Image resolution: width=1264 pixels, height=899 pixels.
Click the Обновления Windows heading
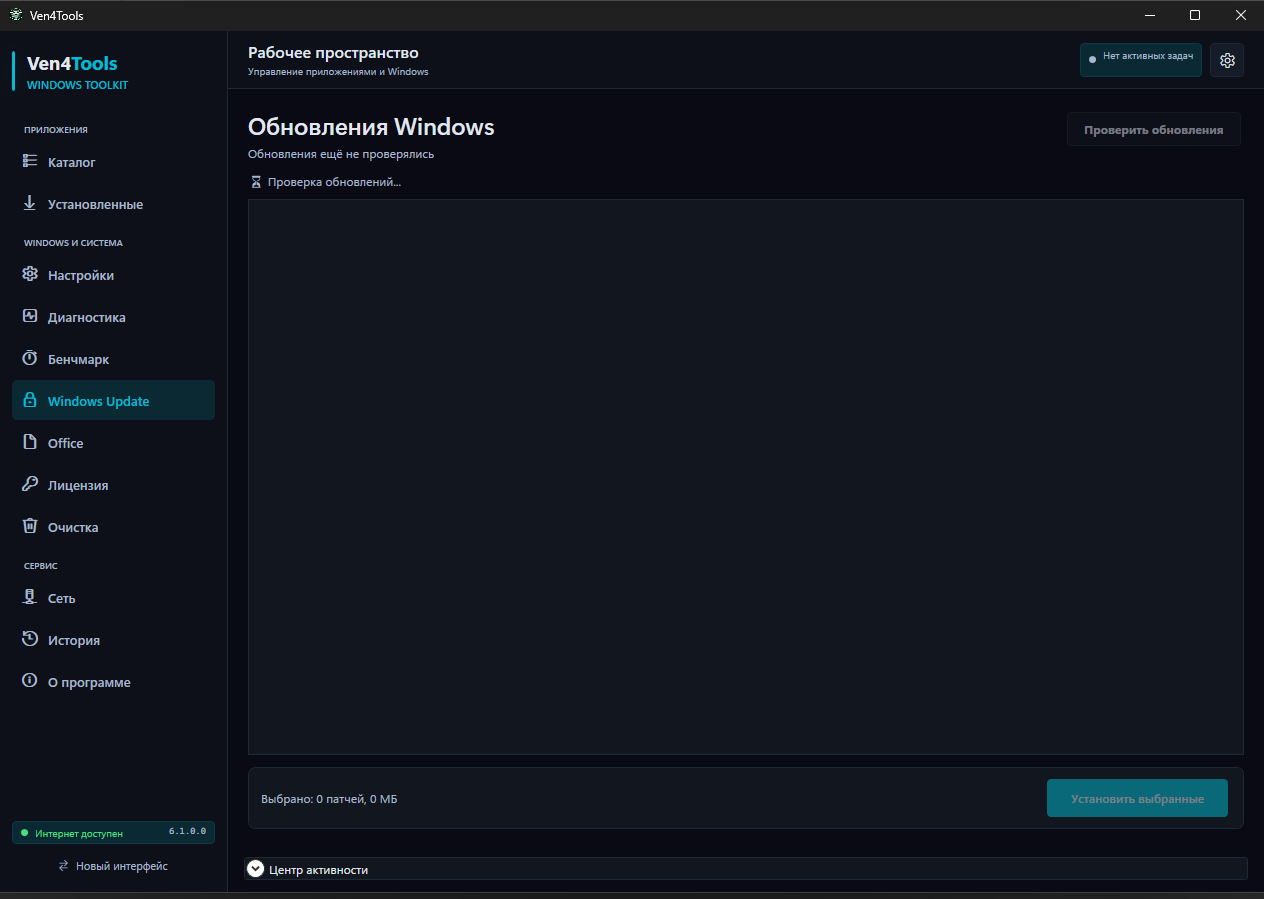coord(371,127)
